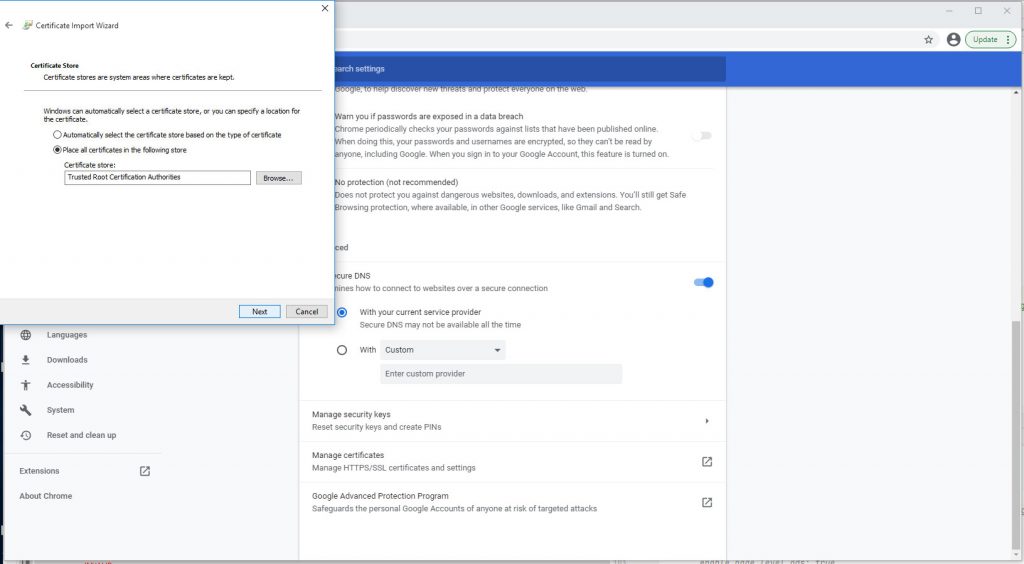Click the Reset and clean up icon
1024x564 pixels.
tap(25, 435)
